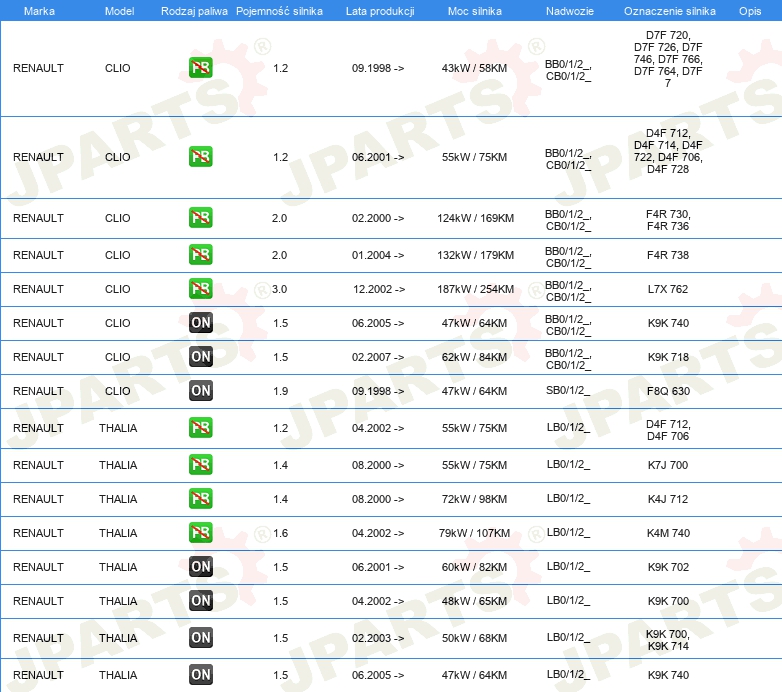Select the Moc silnika column header
782x692 pixels.
pos(475,11)
